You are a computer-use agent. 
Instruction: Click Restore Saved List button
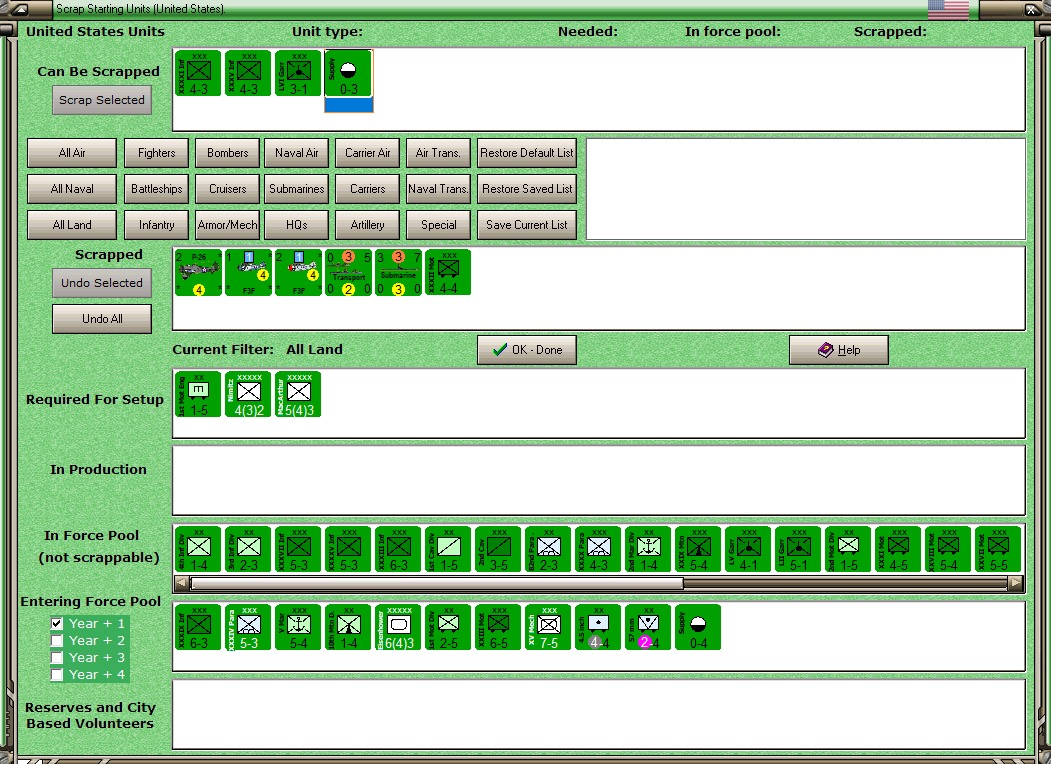pos(527,189)
